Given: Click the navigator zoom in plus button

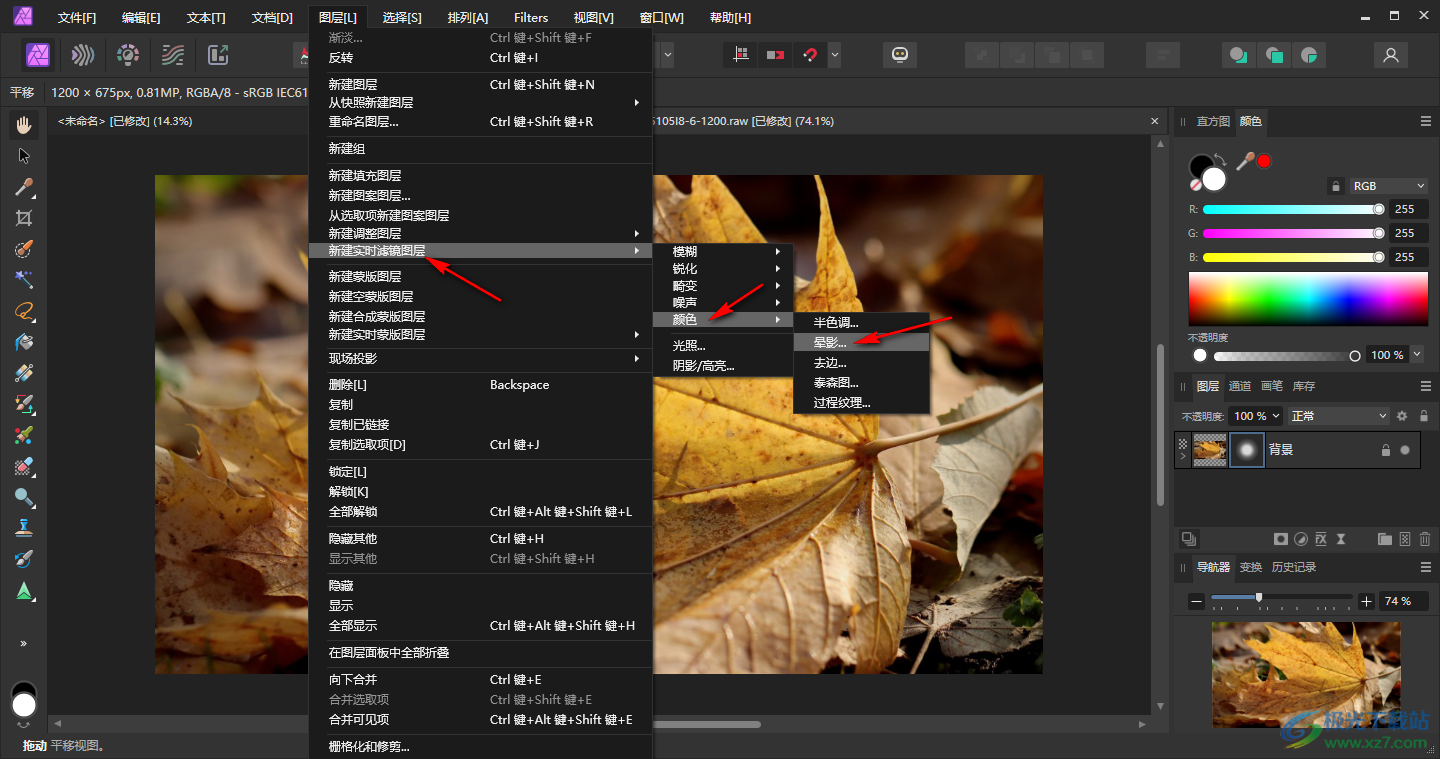Looking at the screenshot, I should [x=1366, y=601].
